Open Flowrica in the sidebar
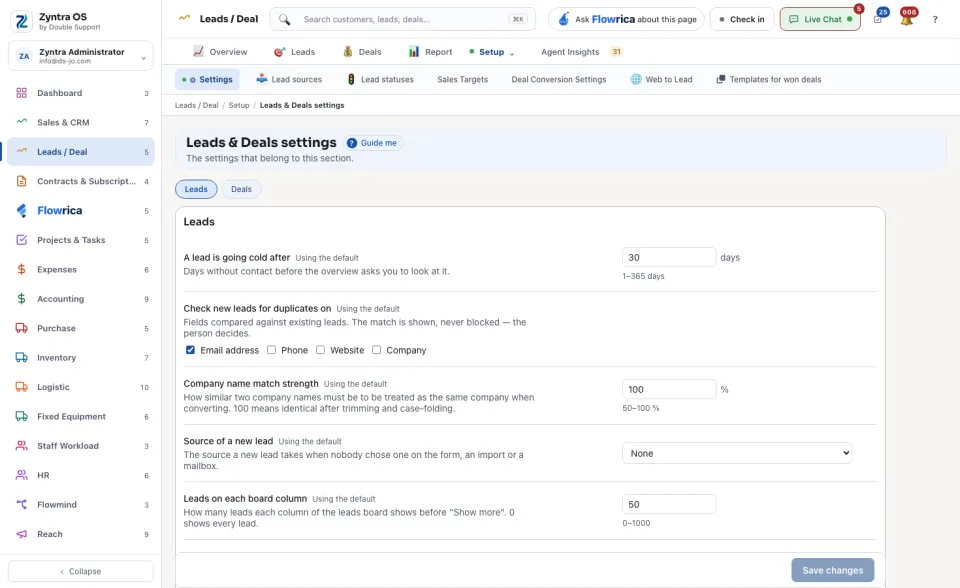This screenshot has height=588, width=960. (x=81, y=211)
